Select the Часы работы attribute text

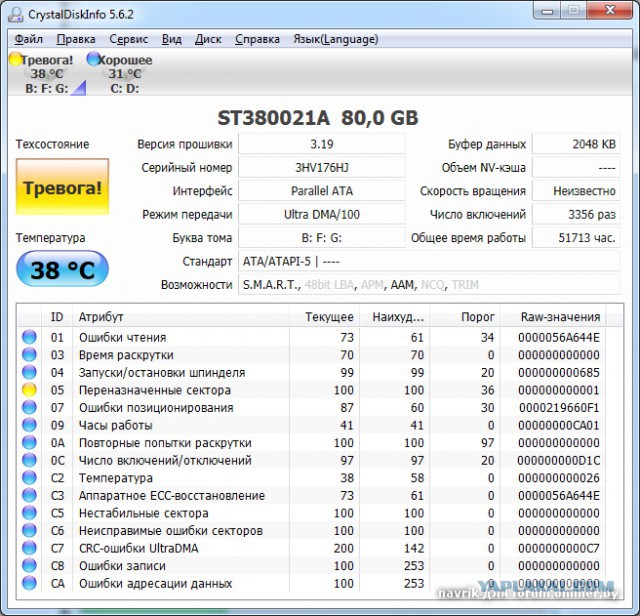click(x=116, y=425)
